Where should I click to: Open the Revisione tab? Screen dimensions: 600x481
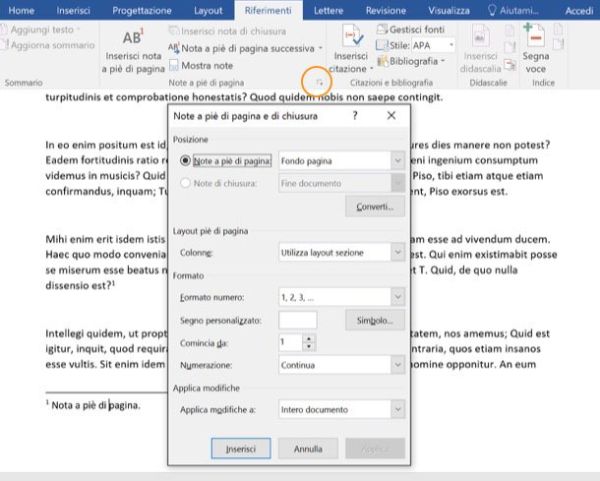point(386,10)
